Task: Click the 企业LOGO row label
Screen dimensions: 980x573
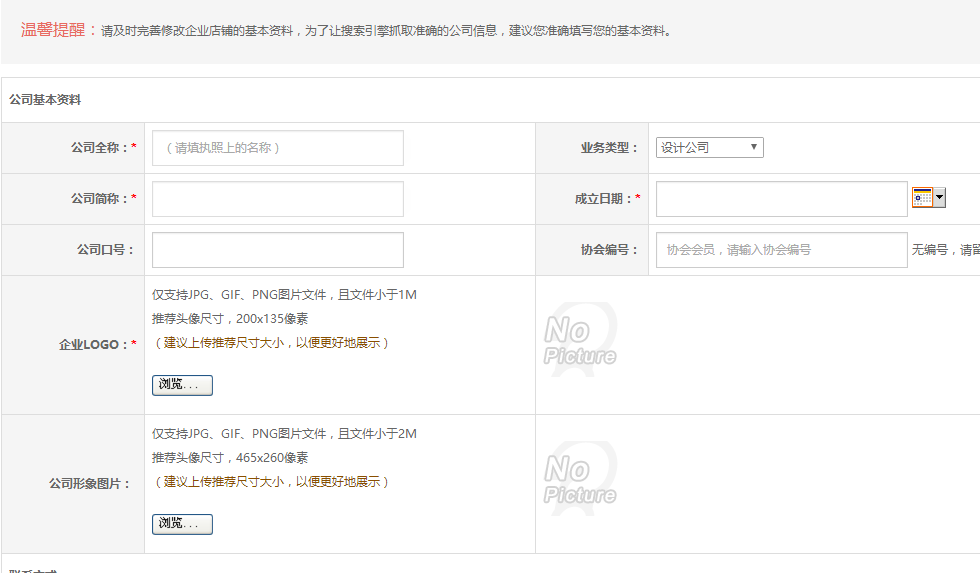Action: point(93,345)
